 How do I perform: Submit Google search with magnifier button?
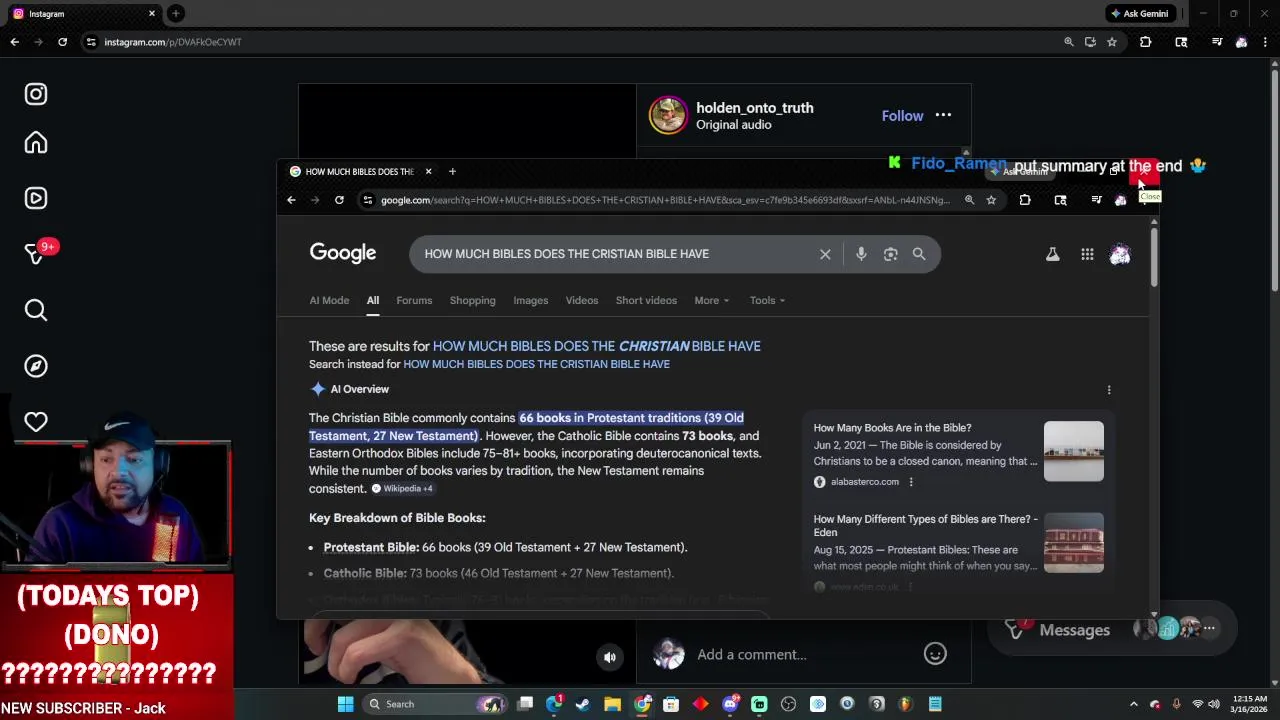pyautogui.click(x=919, y=254)
